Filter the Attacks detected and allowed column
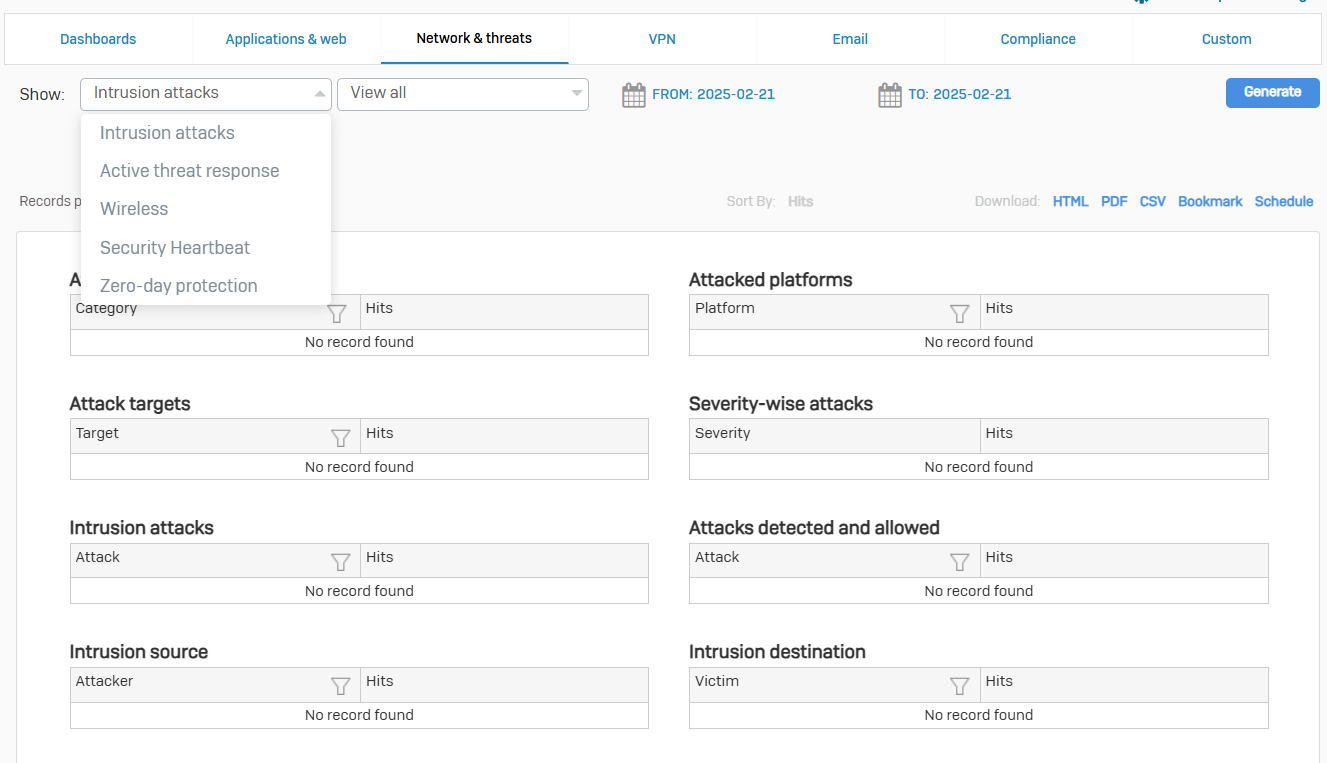Viewport: 1327px width, 763px height. [x=959, y=562]
